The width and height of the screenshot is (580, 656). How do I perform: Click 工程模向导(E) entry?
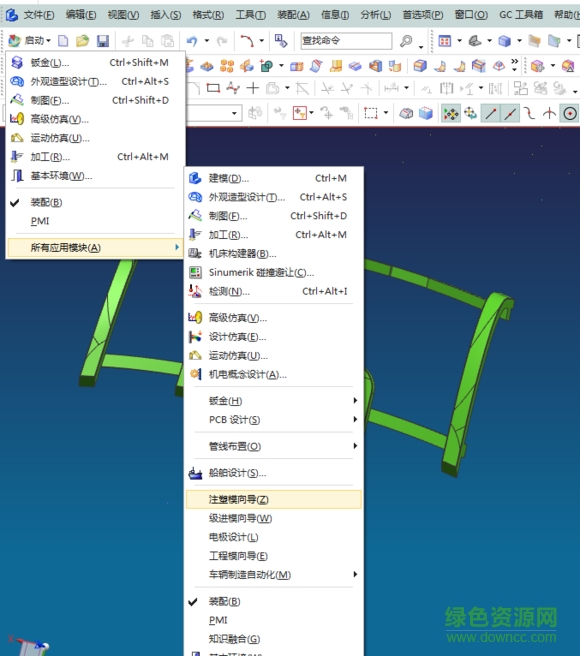click(x=274, y=556)
